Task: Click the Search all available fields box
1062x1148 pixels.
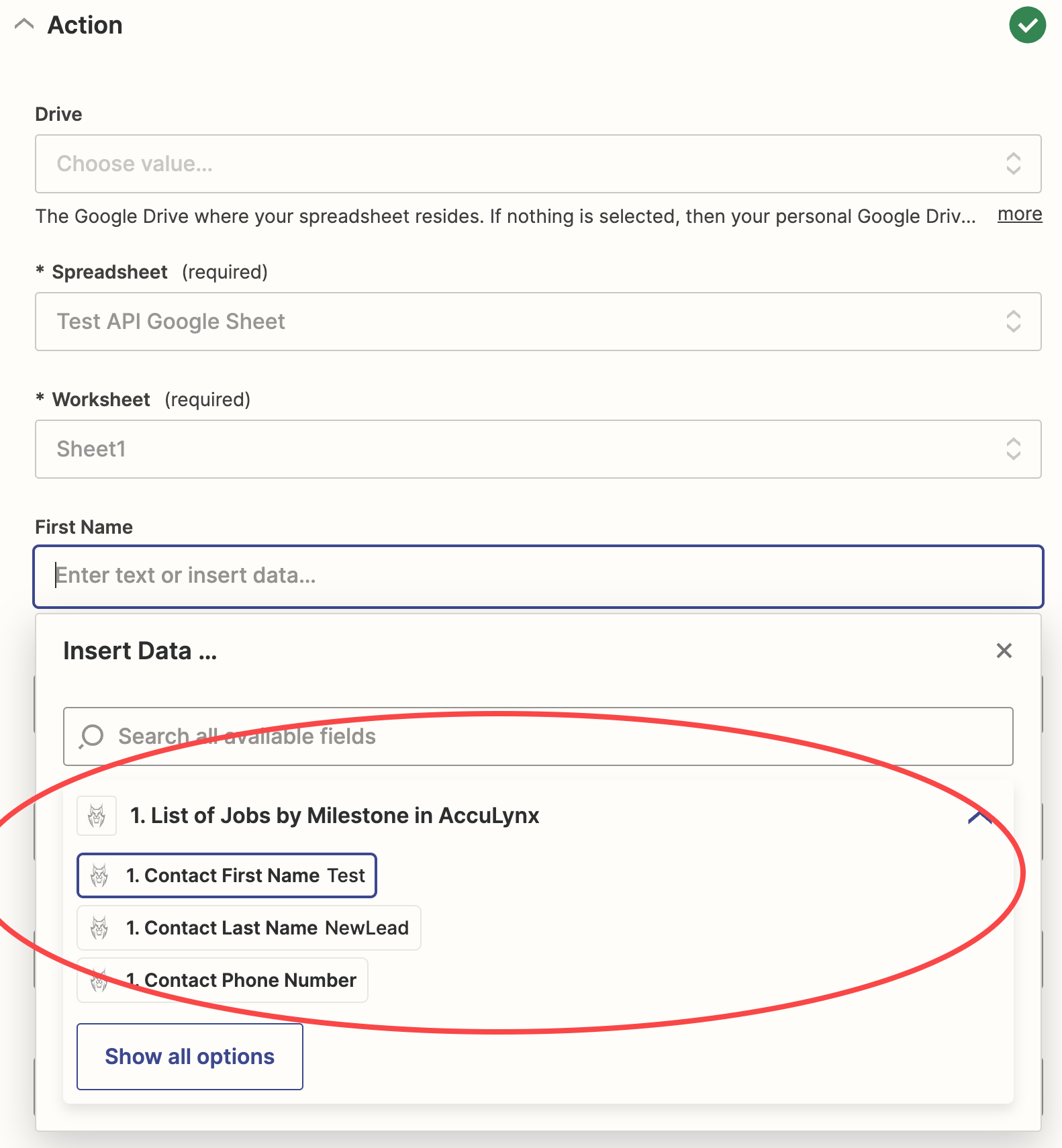Action: 538,736
